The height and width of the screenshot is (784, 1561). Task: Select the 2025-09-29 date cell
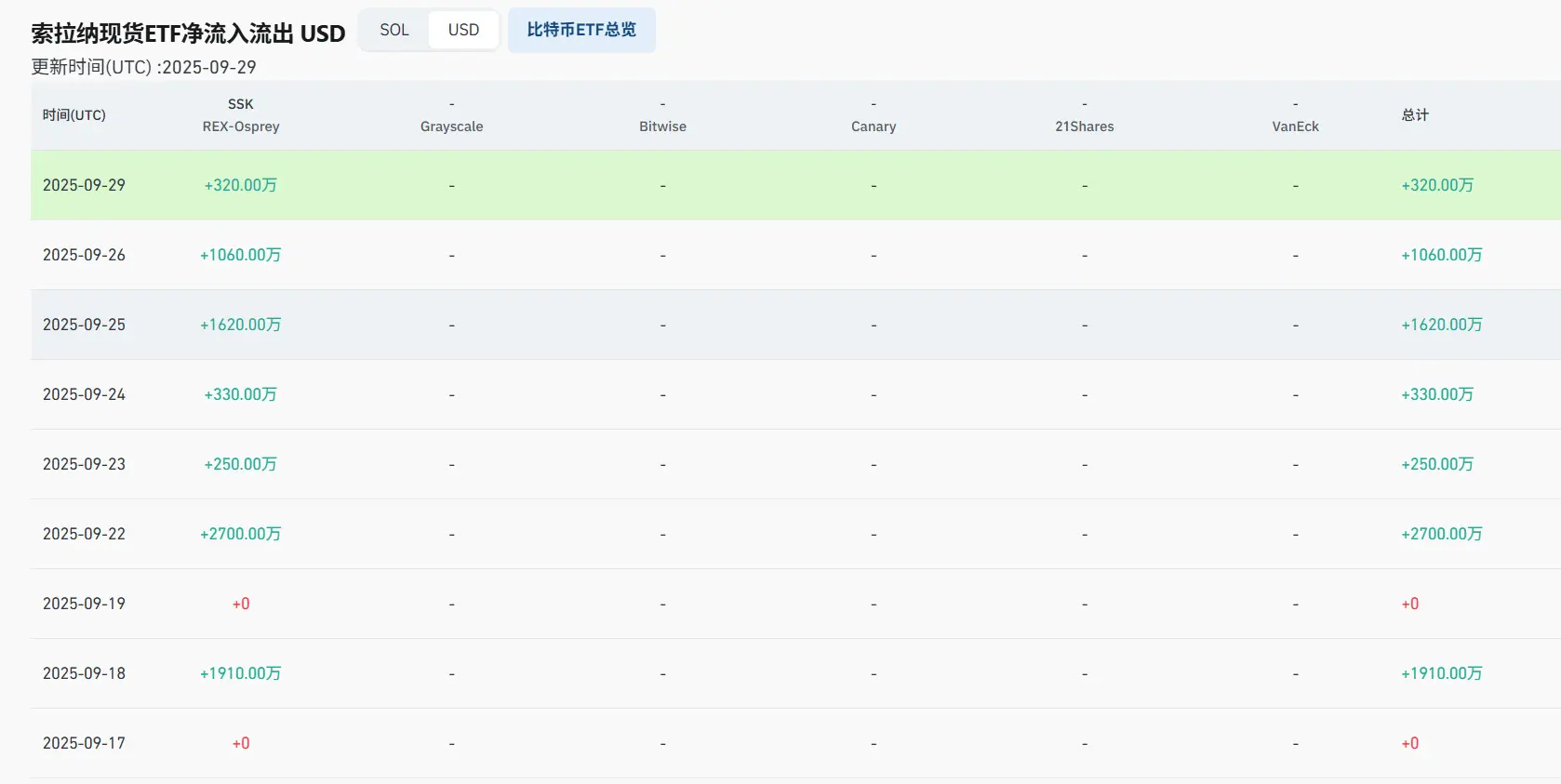pyautogui.click(x=84, y=185)
